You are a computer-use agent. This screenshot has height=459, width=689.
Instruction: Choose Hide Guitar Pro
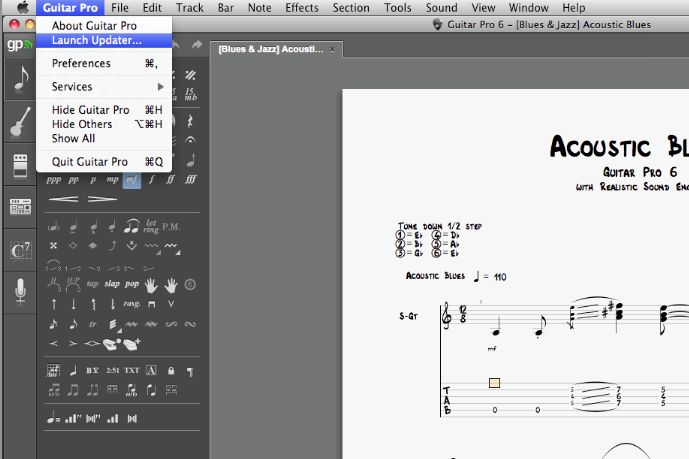click(104, 110)
